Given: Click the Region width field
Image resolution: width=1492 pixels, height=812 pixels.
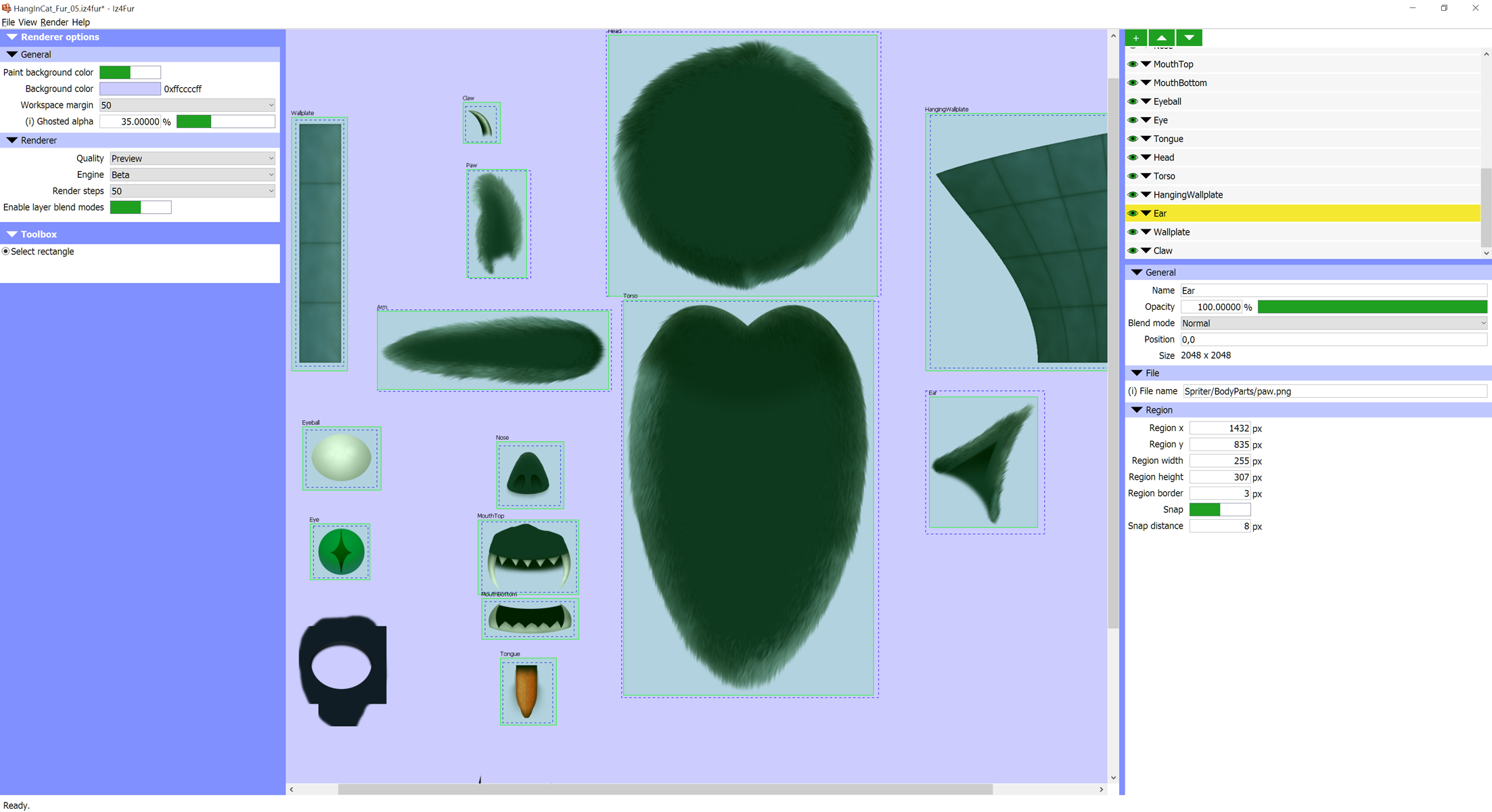Looking at the screenshot, I should (x=1220, y=461).
